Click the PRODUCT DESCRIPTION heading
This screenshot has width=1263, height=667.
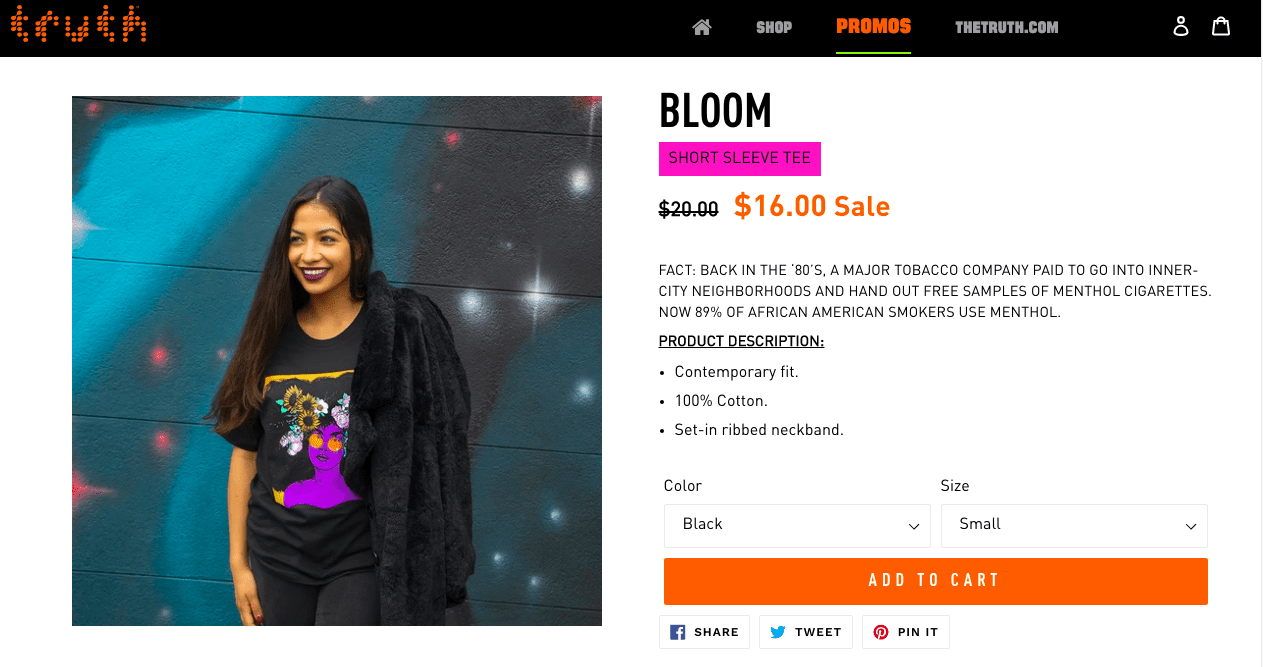pyautogui.click(x=741, y=342)
